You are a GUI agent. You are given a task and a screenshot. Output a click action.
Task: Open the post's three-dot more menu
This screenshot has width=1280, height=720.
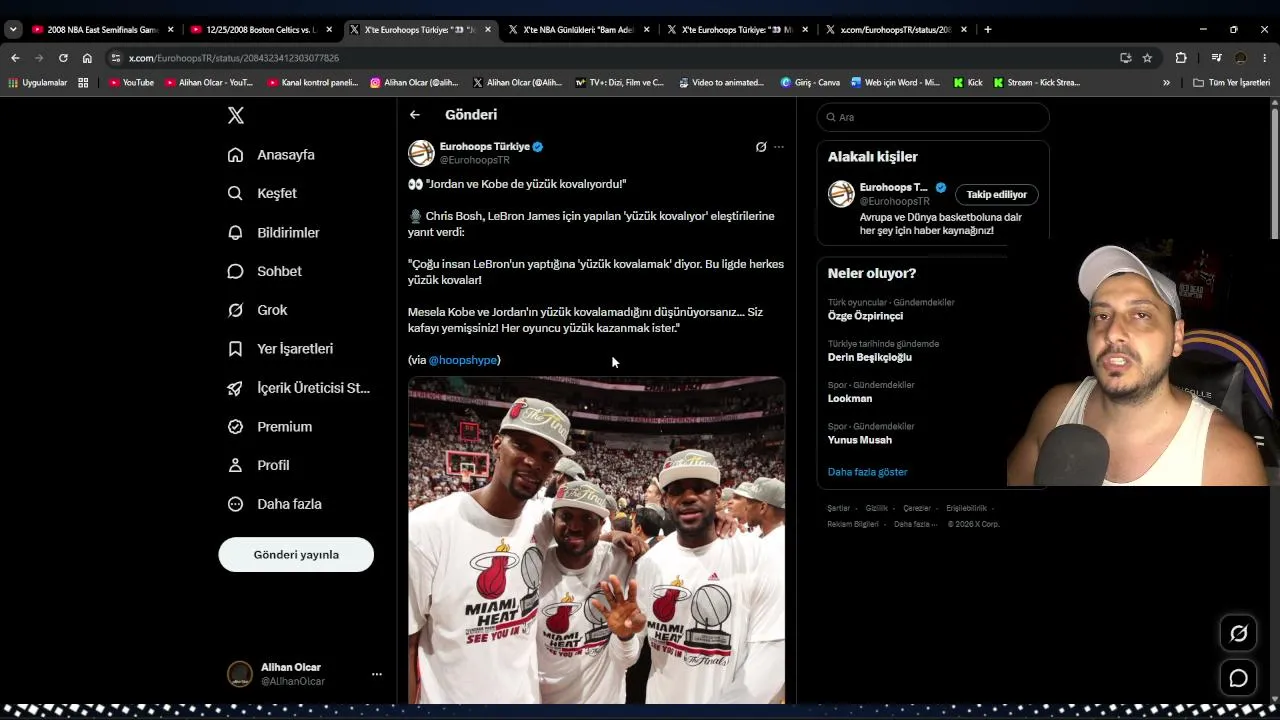[x=779, y=147]
